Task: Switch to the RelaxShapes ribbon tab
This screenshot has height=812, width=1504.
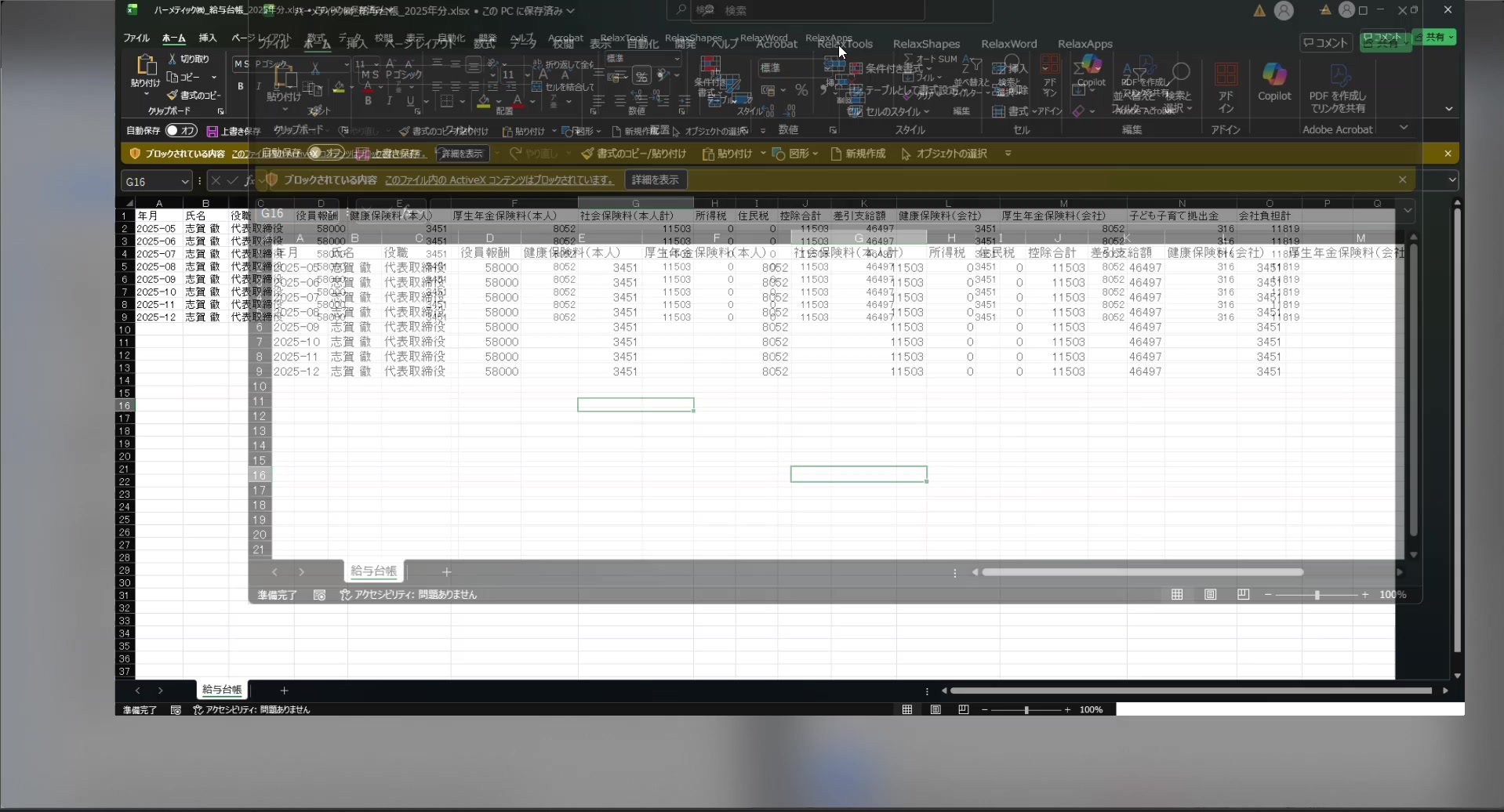Action: click(x=926, y=44)
